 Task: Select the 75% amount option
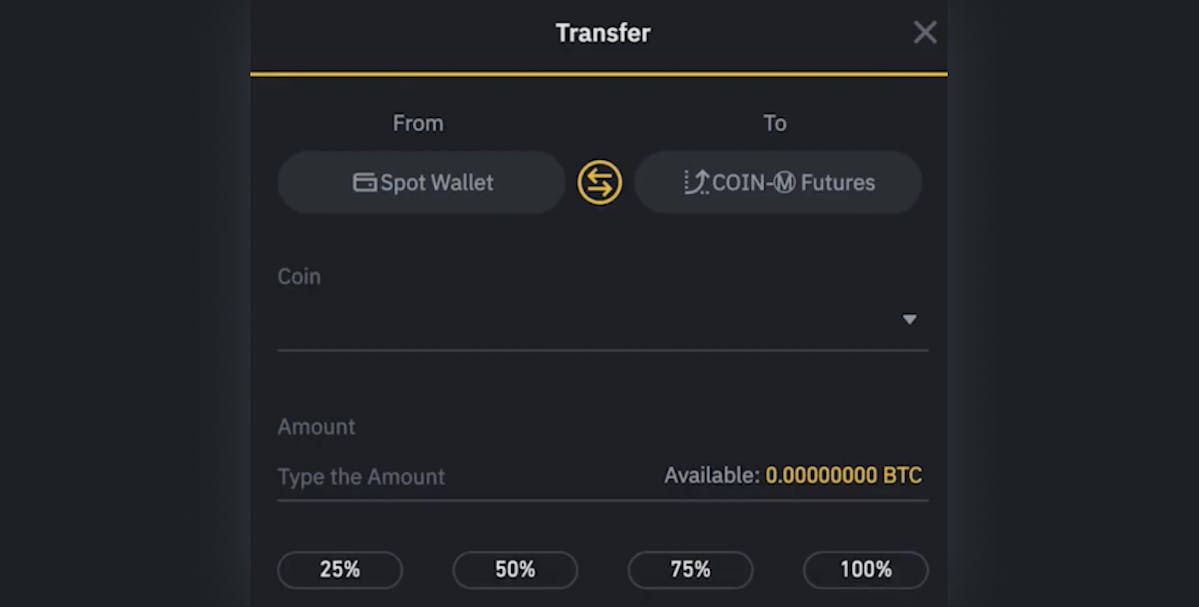[x=690, y=570]
